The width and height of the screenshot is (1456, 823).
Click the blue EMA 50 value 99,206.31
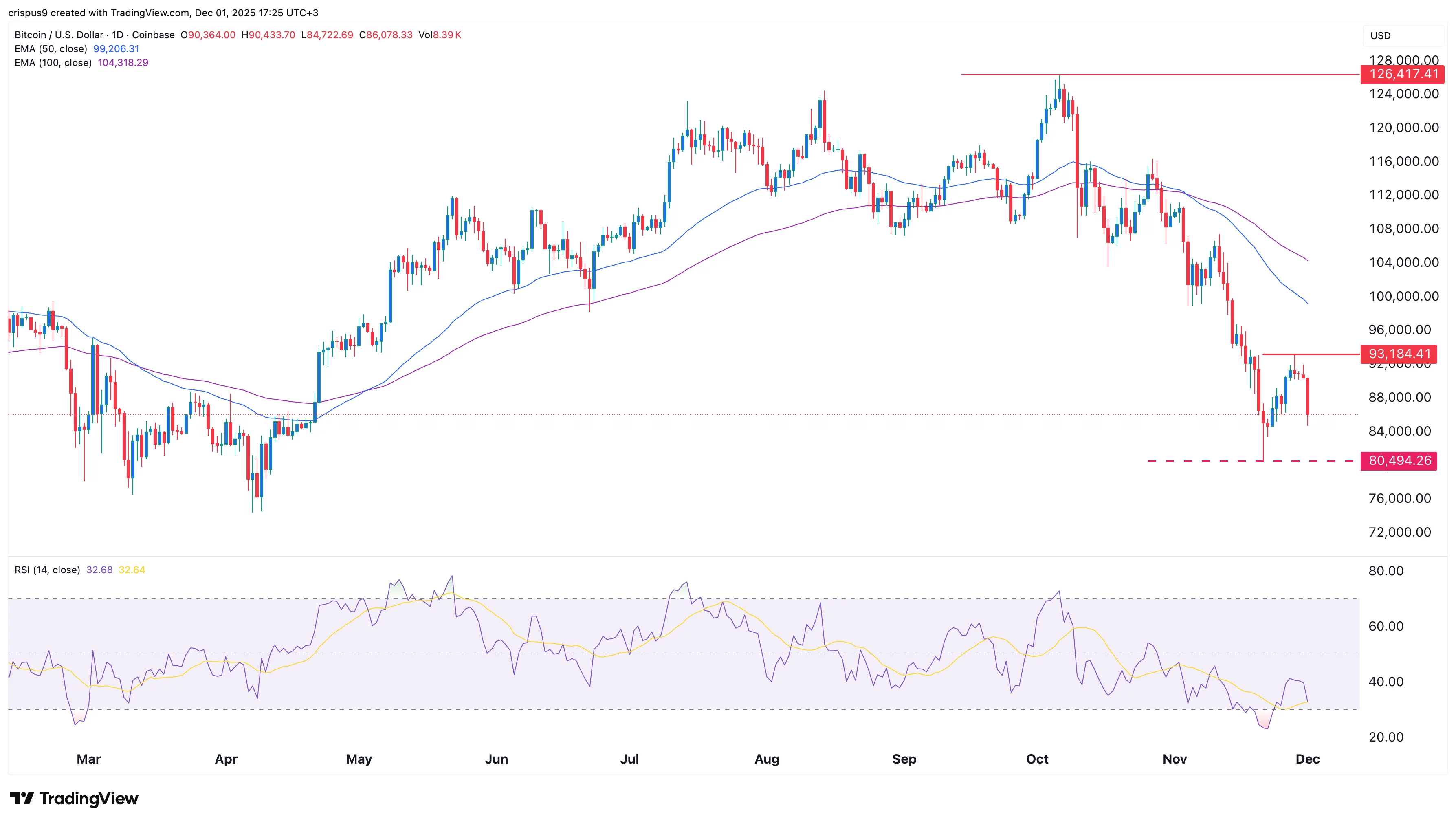click(116, 48)
